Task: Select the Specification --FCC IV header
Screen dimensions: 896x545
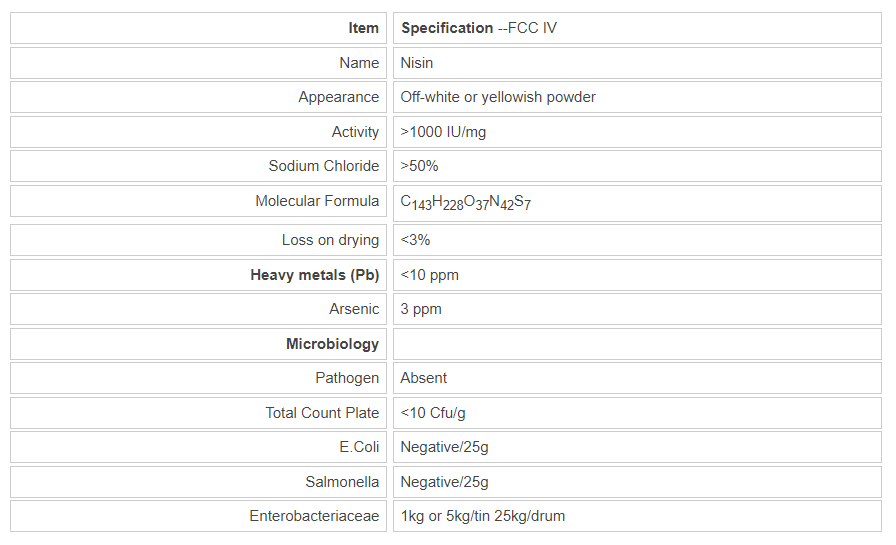Action: (x=479, y=28)
